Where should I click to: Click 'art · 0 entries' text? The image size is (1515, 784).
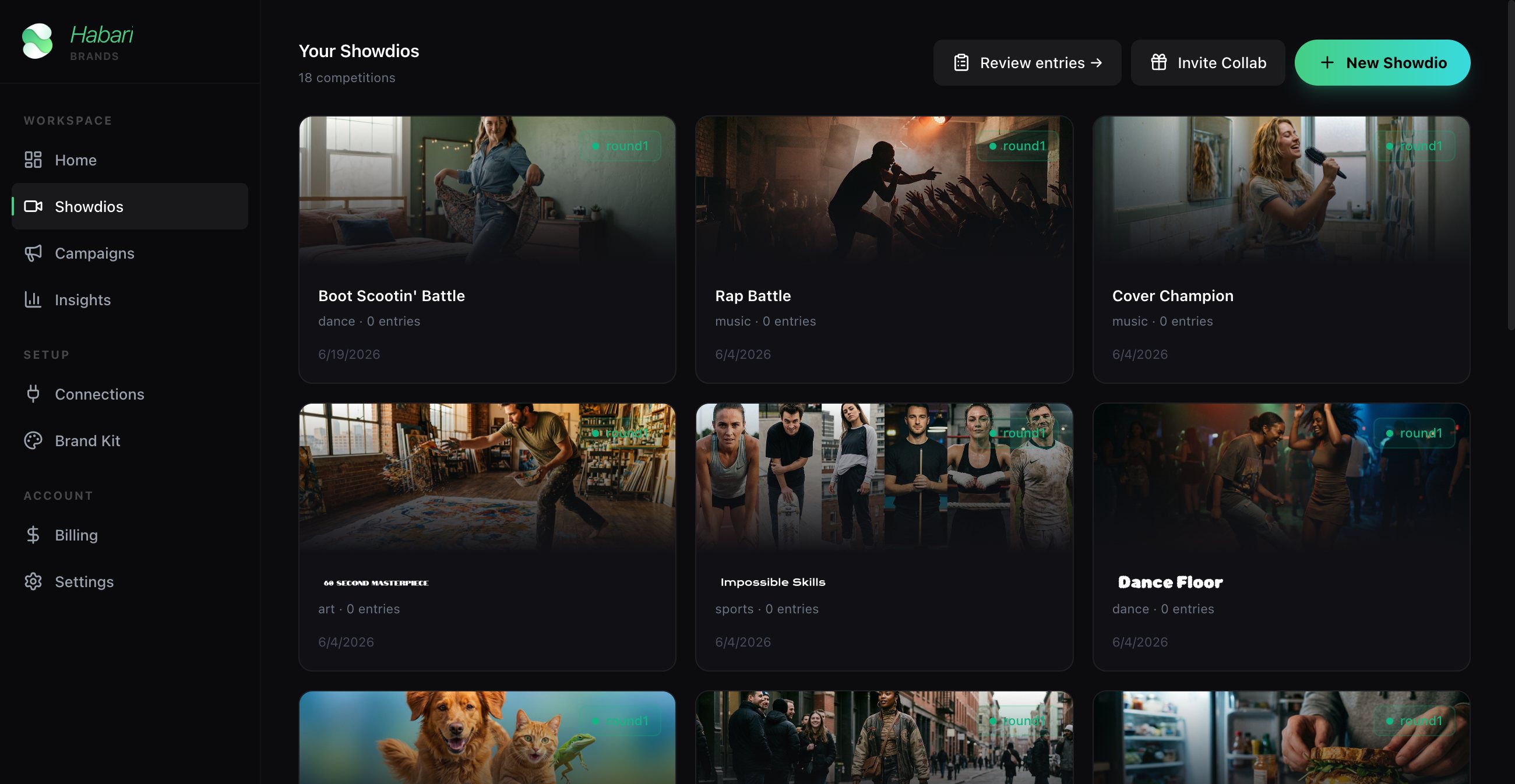coord(359,609)
